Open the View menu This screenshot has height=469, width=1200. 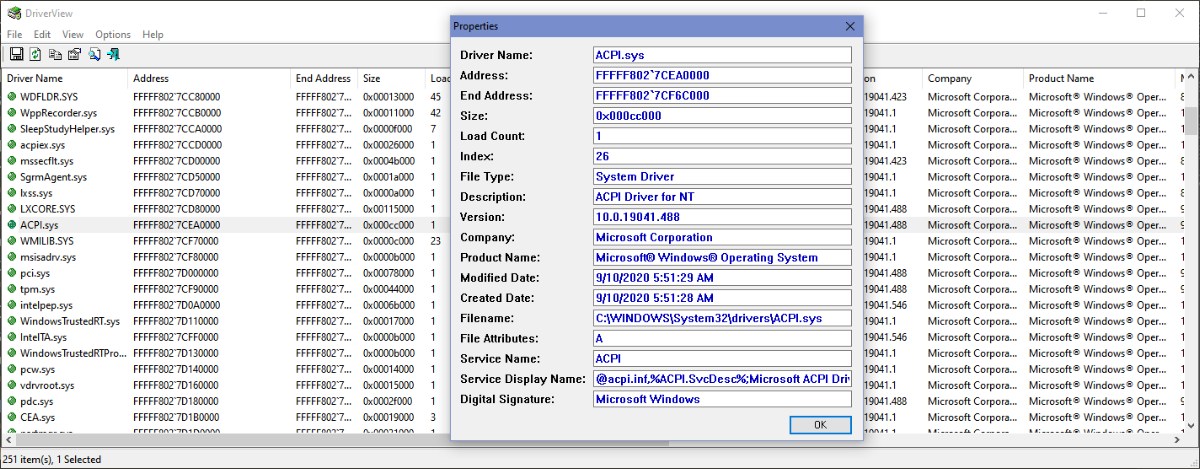[73, 34]
